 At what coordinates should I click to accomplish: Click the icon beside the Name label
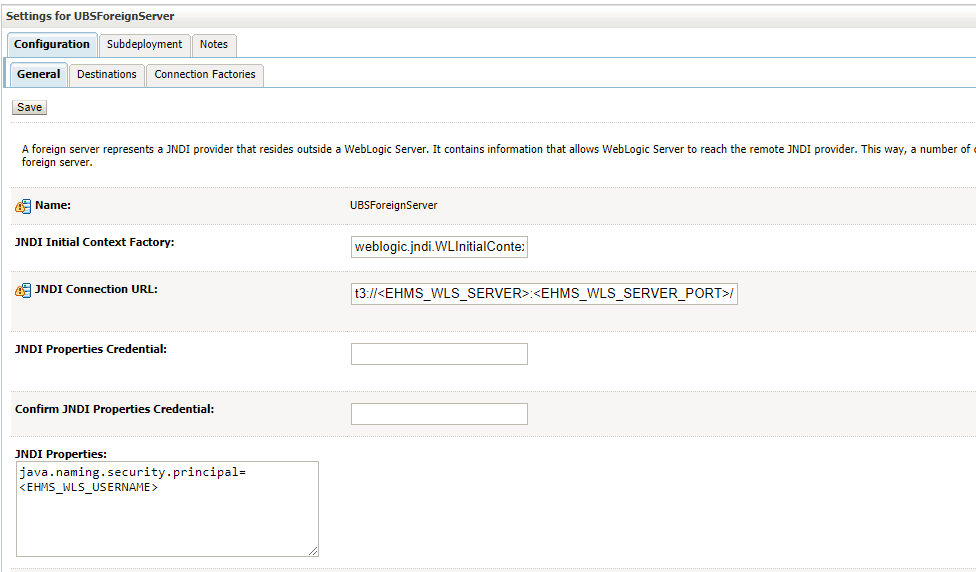23,206
